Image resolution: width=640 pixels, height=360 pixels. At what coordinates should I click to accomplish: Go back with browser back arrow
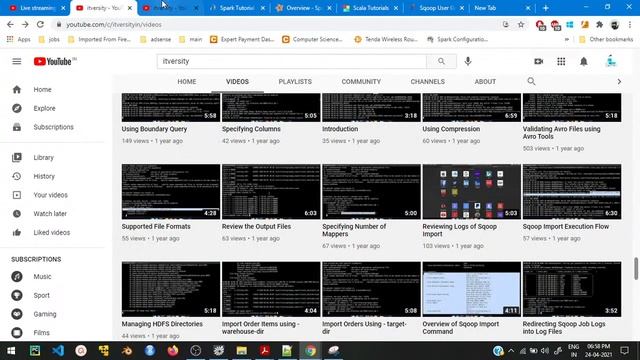(x=11, y=24)
